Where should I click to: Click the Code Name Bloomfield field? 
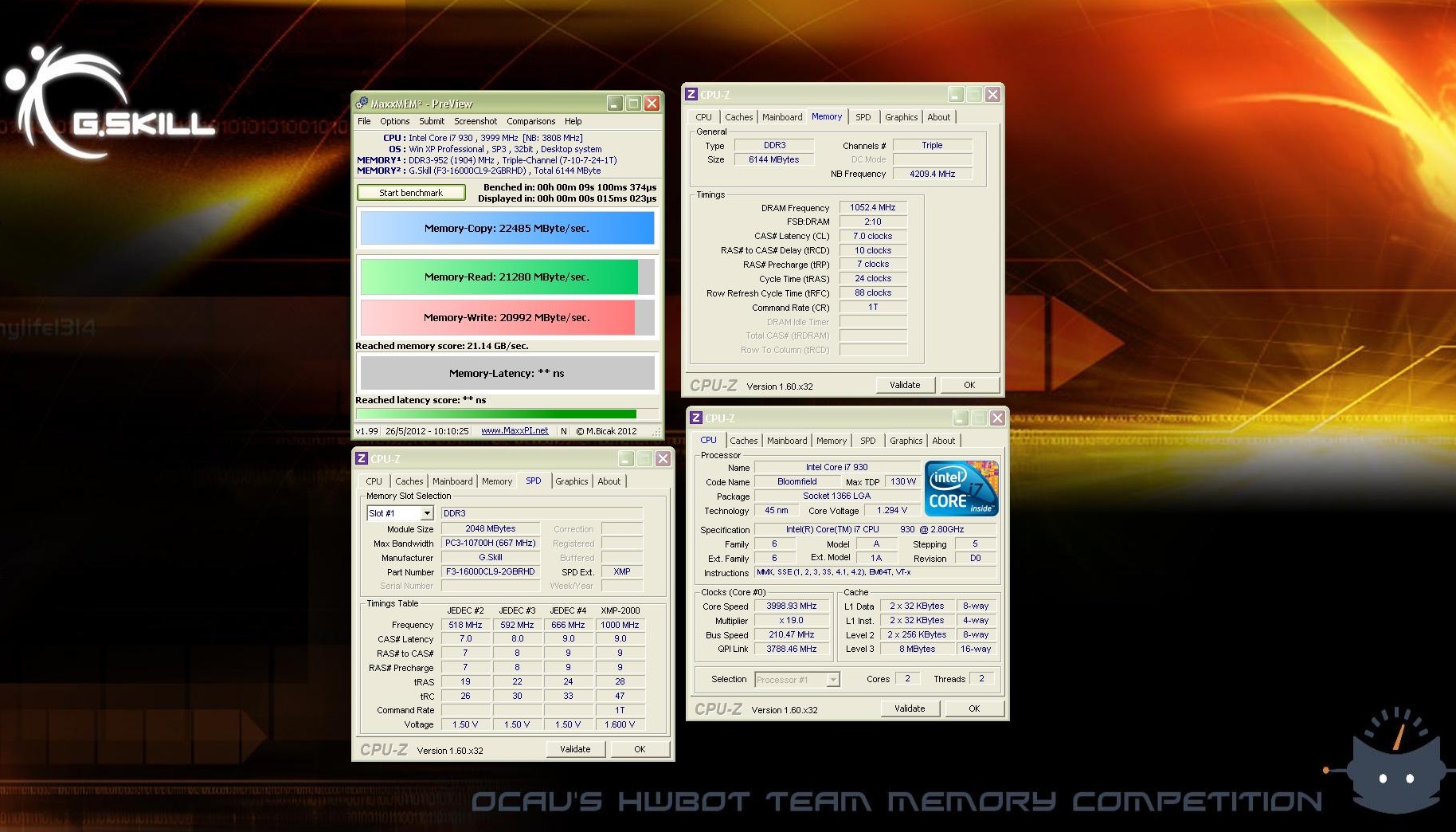[x=797, y=481]
